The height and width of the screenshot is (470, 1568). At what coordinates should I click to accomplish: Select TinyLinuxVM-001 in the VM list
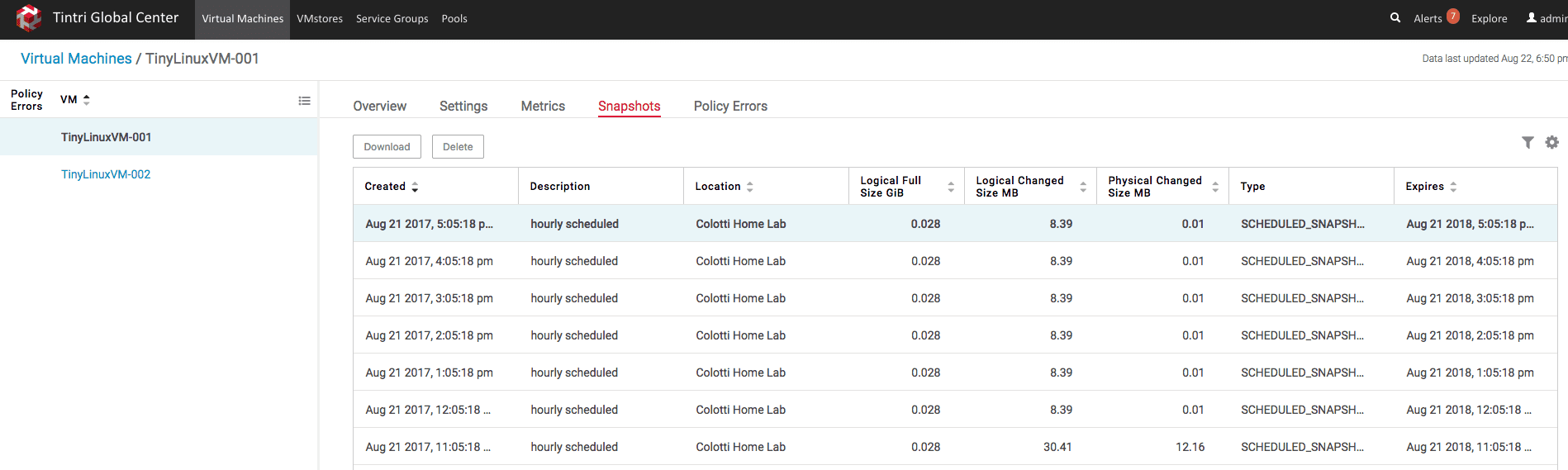tap(159, 137)
